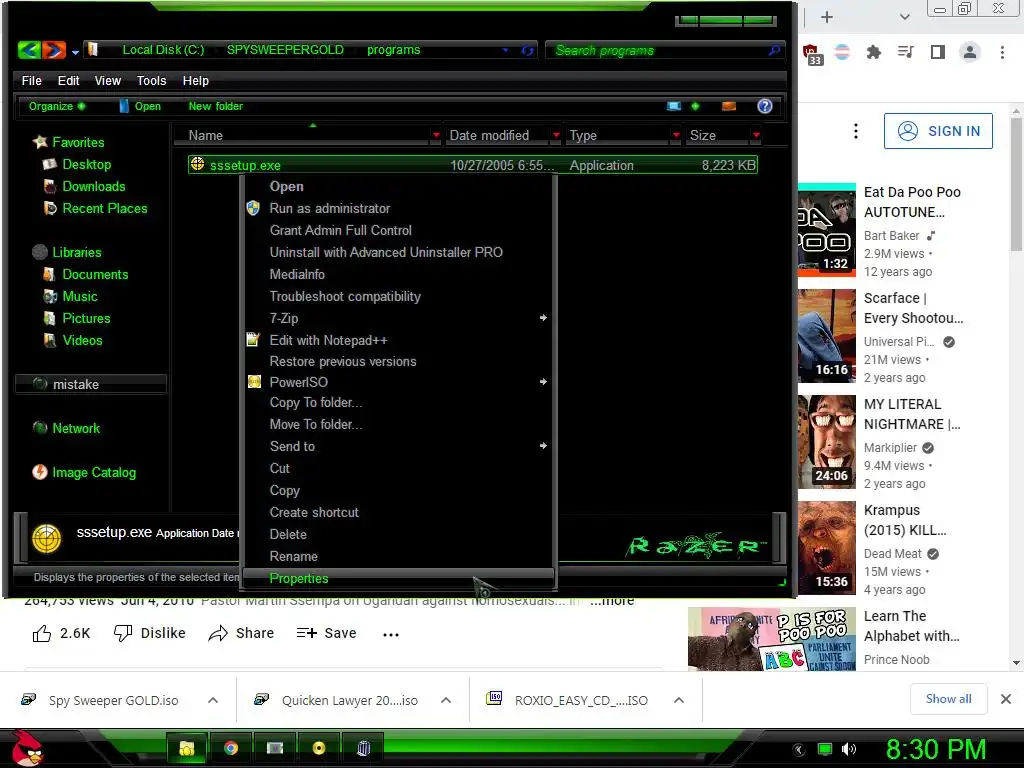Click the refresh icon in address bar
The width and height of the screenshot is (1024, 768).
click(527, 50)
